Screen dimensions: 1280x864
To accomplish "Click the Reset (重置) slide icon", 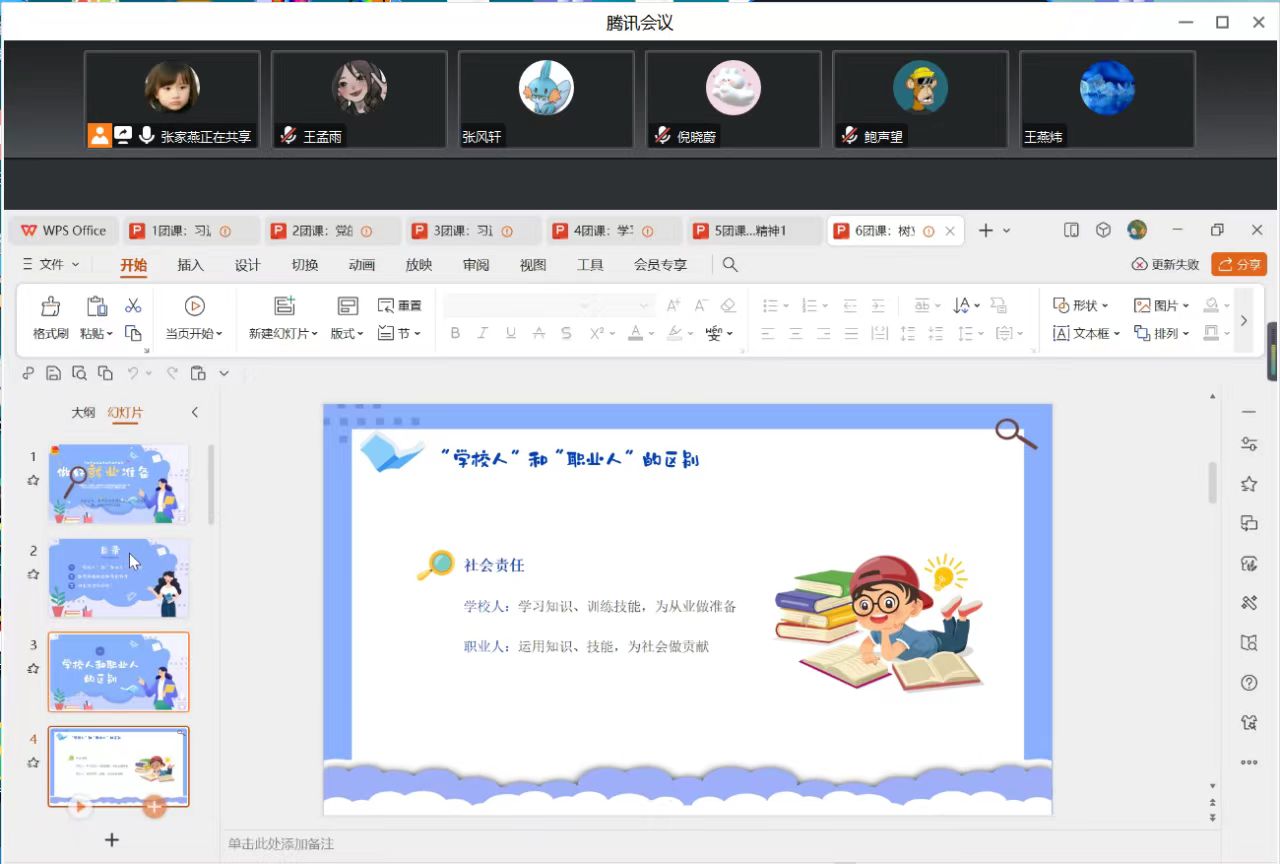I will [399, 306].
